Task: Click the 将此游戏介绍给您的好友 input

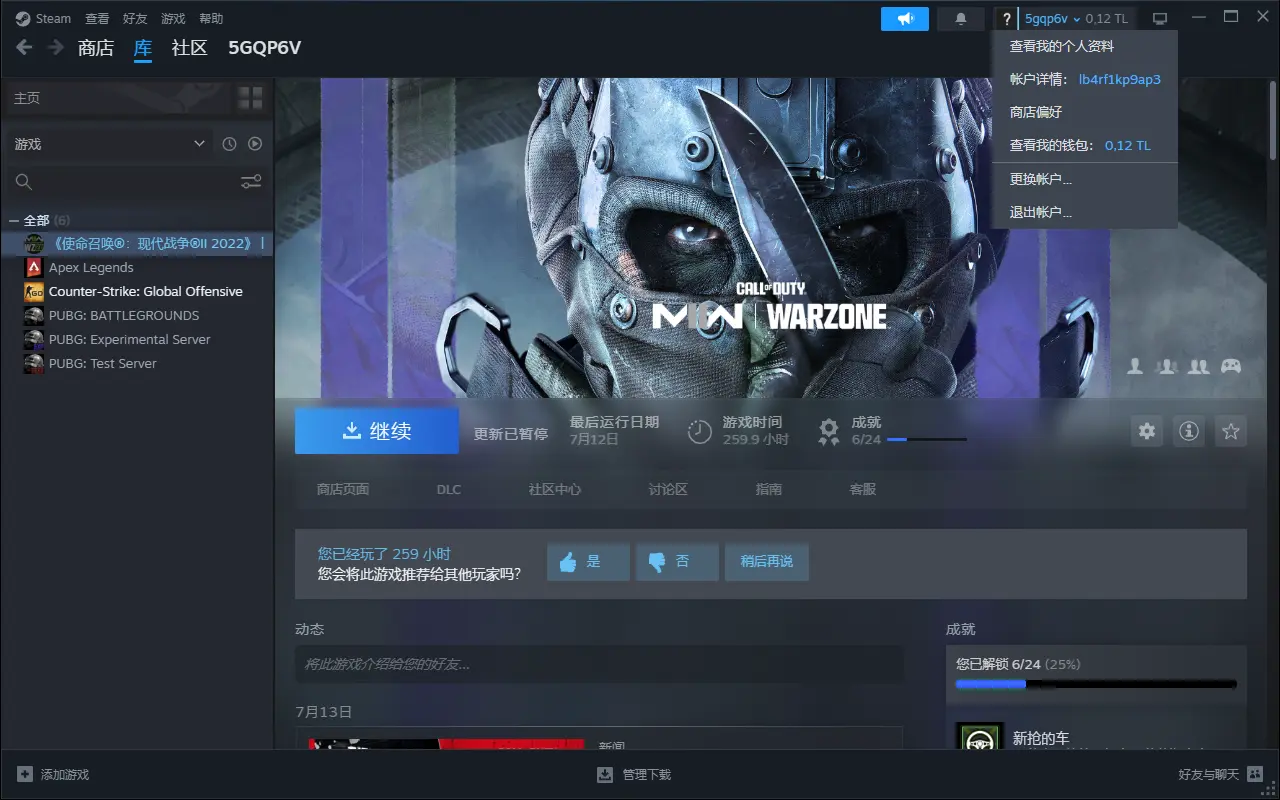Action: (x=599, y=664)
